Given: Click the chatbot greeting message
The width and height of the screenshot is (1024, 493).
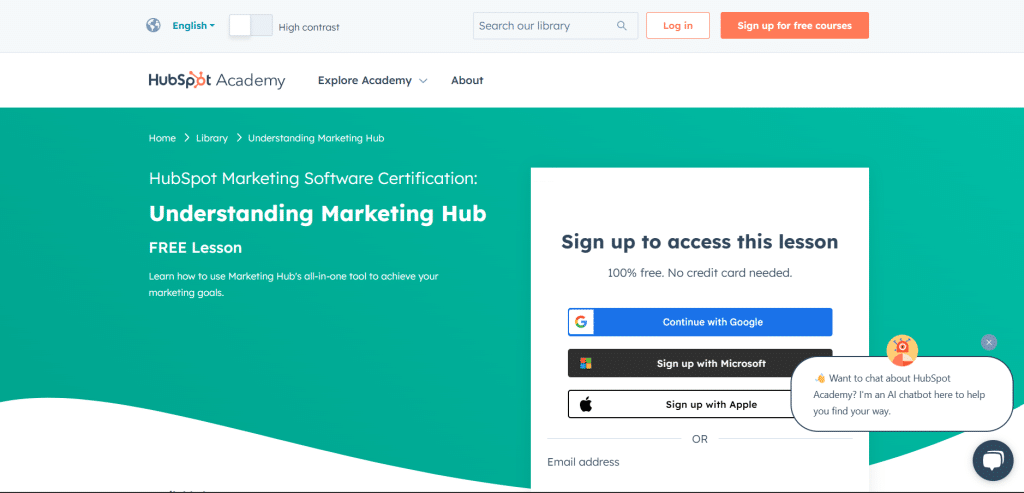Looking at the screenshot, I should [902, 394].
